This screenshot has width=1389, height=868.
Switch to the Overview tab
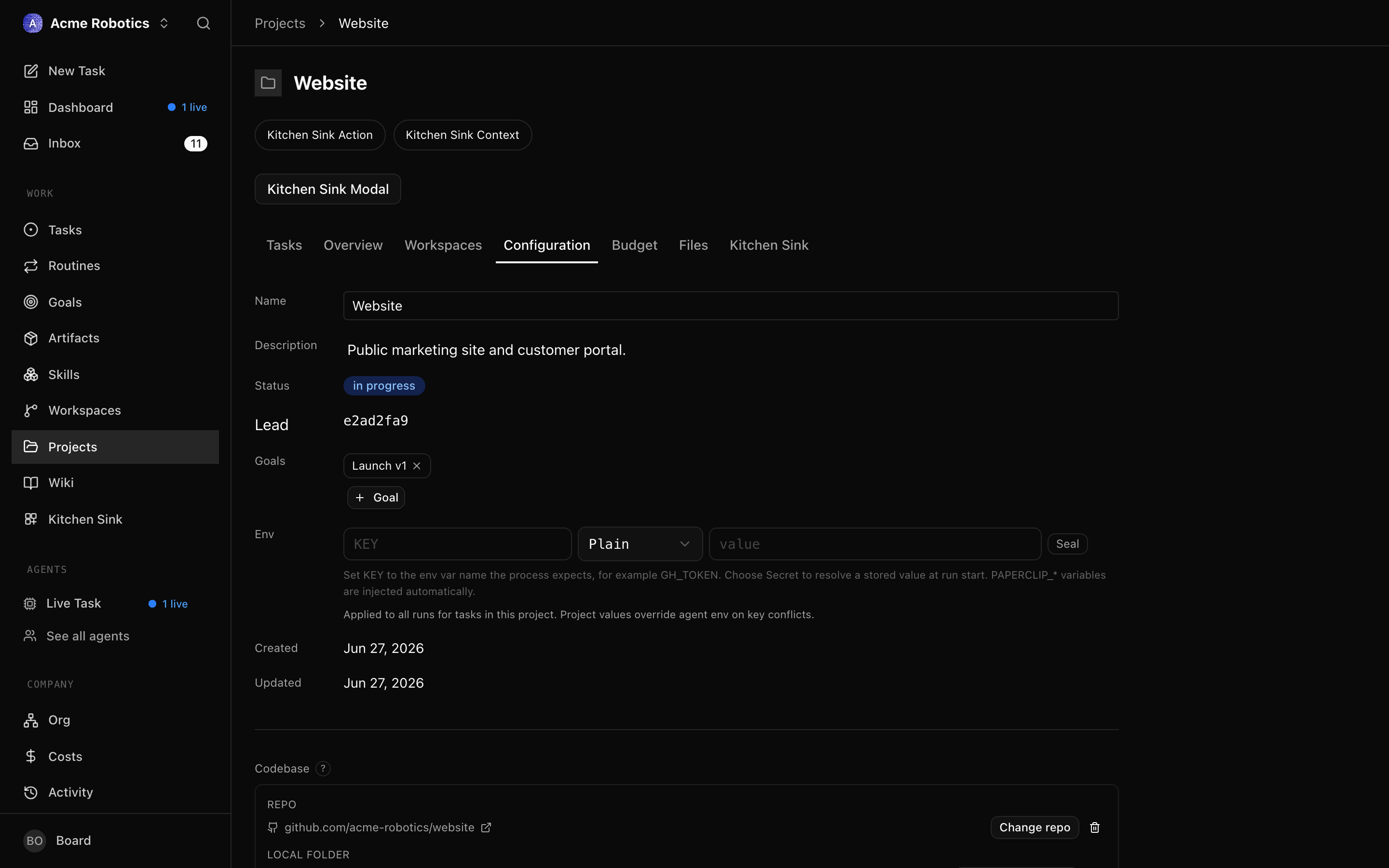tap(353, 245)
